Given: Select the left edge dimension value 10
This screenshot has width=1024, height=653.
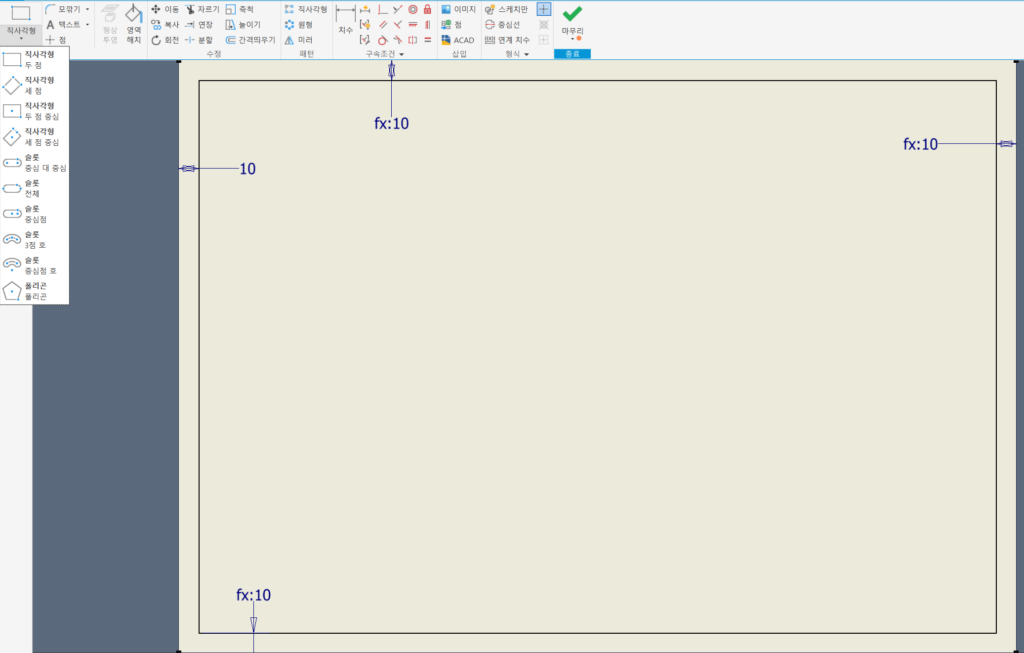Looking at the screenshot, I should tap(248, 168).
